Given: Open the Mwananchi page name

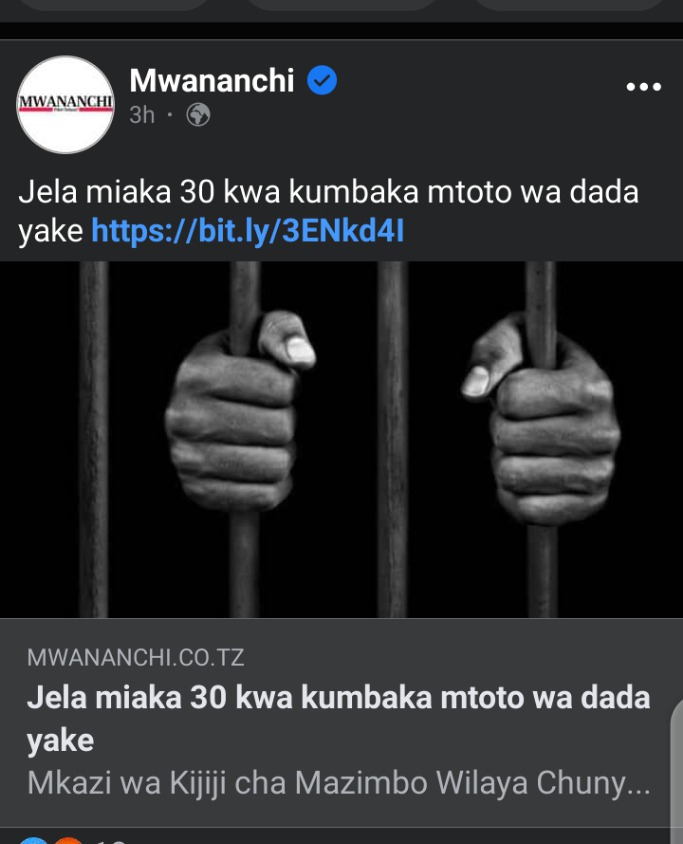Looking at the screenshot, I should pyautogui.click(x=212, y=80).
